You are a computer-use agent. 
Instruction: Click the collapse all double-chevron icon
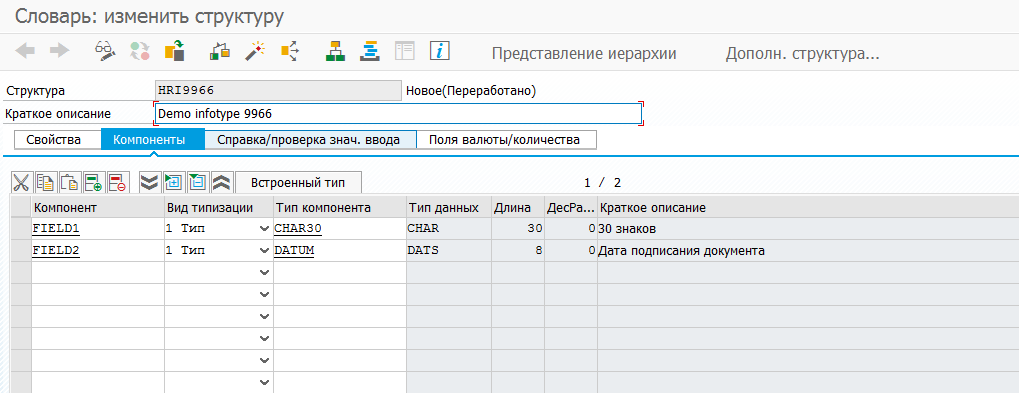point(222,183)
